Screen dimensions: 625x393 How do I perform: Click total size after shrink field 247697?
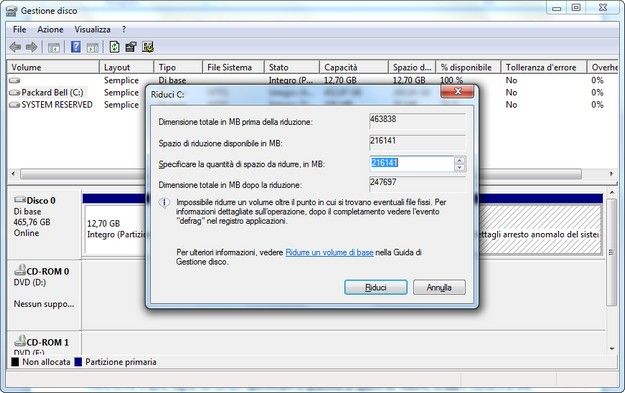[417, 184]
